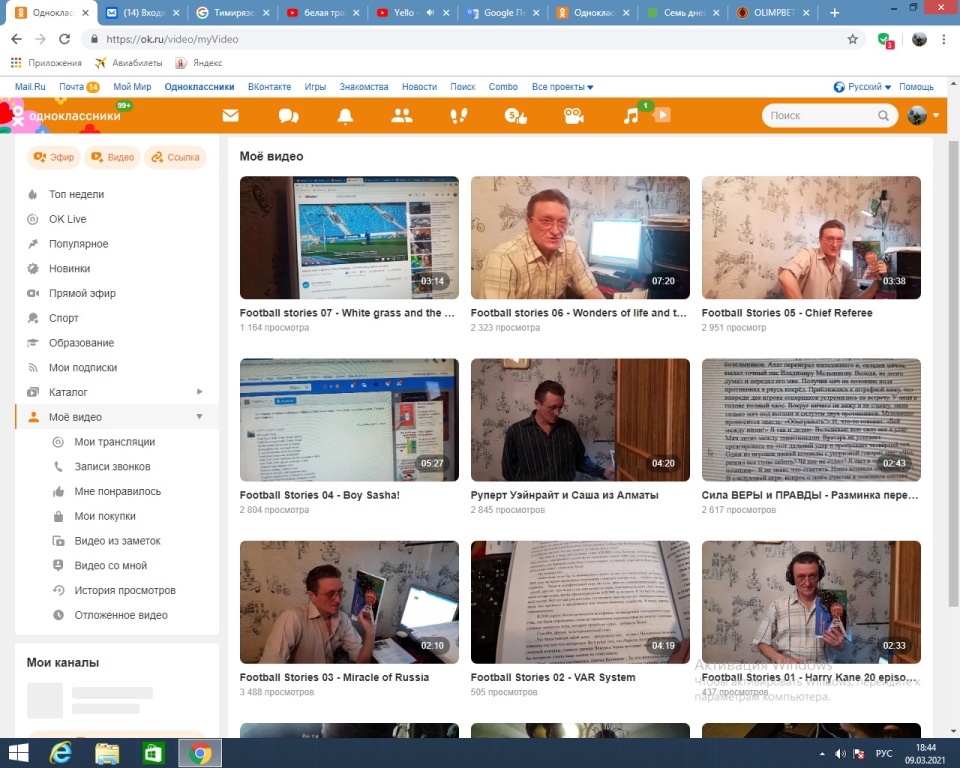Open the Windows Start menu
Image resolution: width=960 pixels, height=768 pixels.
[18, 753]
